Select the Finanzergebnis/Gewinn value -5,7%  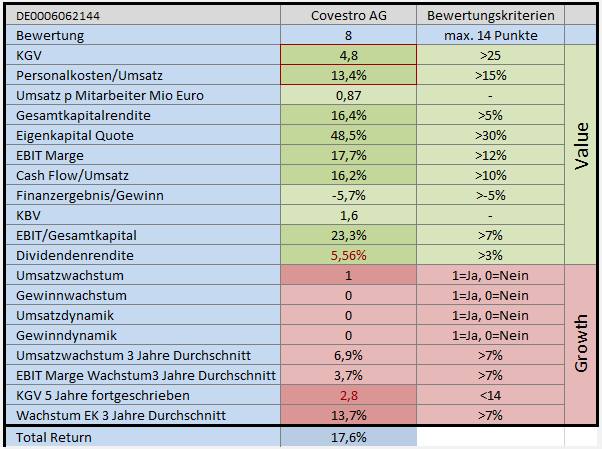(348, 195)
